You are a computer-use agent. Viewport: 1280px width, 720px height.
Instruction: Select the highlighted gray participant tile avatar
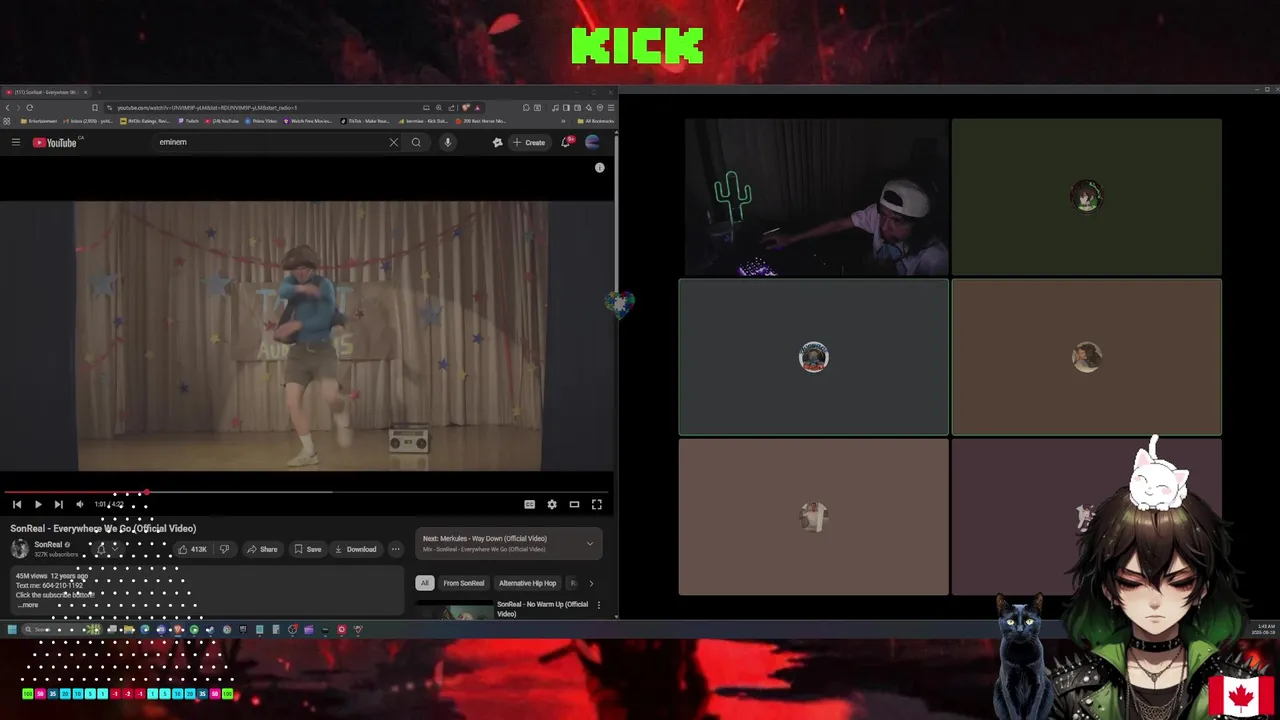pos(814,357)
